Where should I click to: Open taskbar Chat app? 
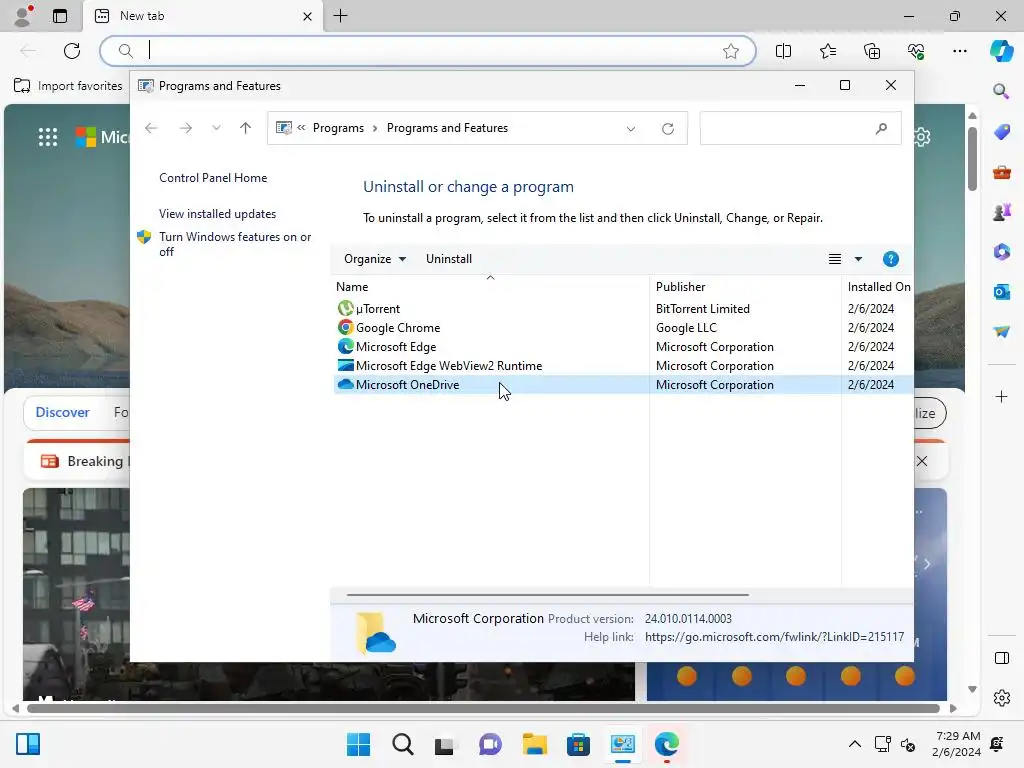[x=490, y=744]
